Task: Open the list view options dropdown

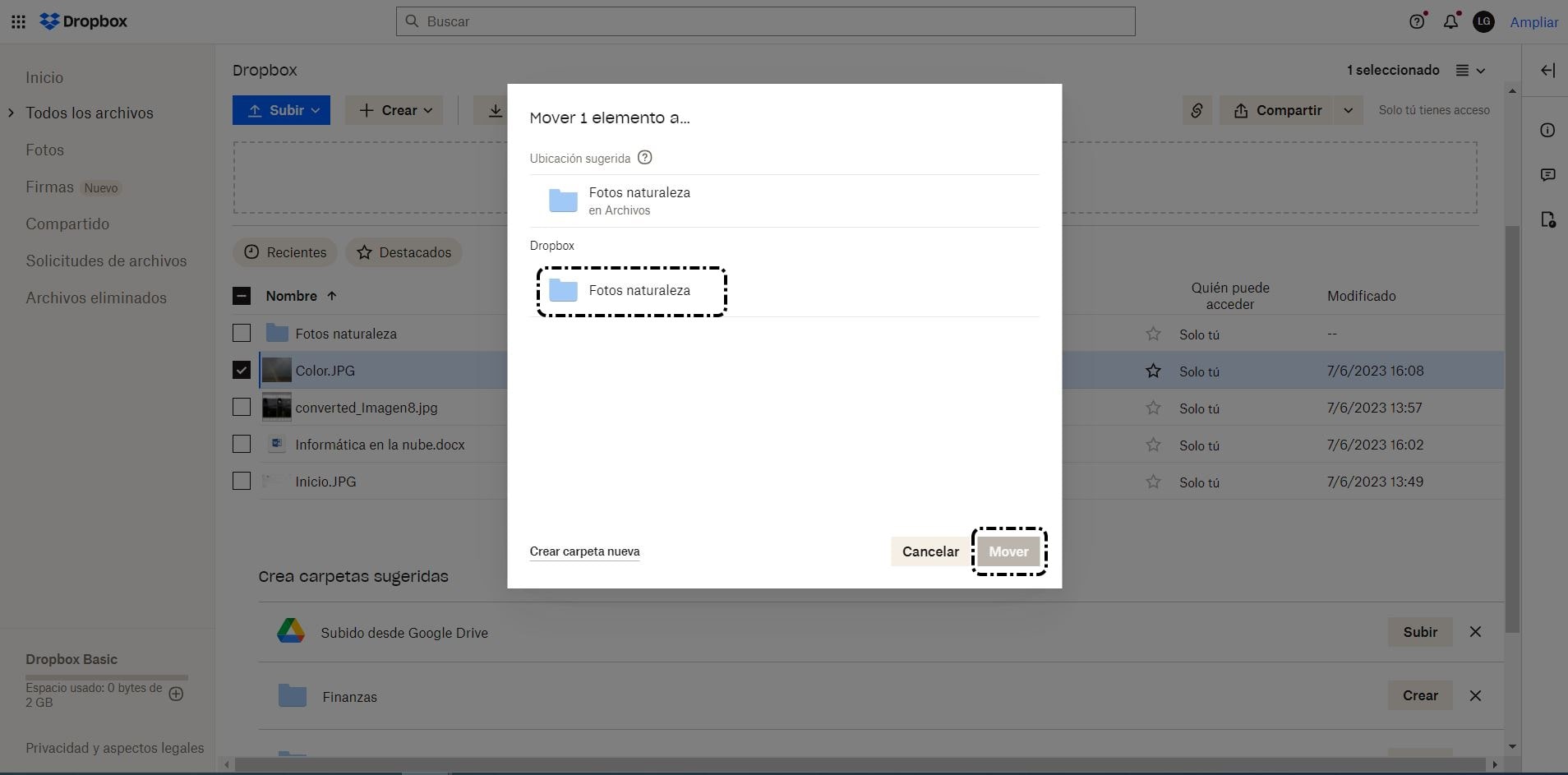Action: point(1470,71)
